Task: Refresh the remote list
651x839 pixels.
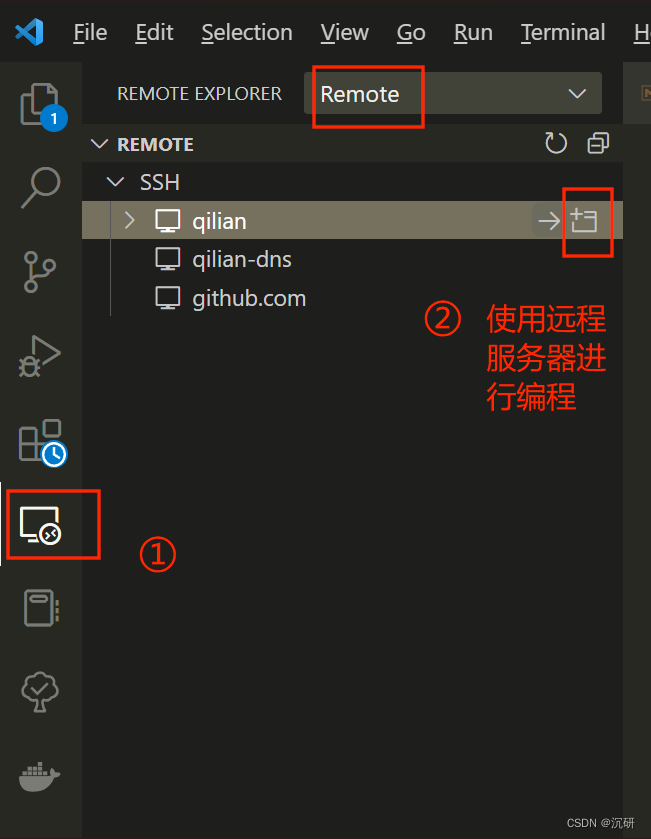Action: [x=556, y=143]
